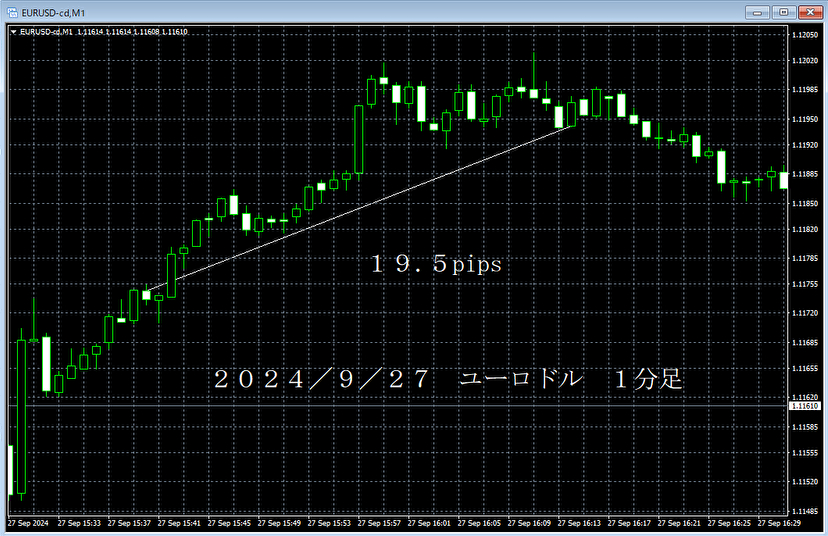828x536 pixels.
Task: Select the white trendline on the chart
Action: (x=359, y=208)
